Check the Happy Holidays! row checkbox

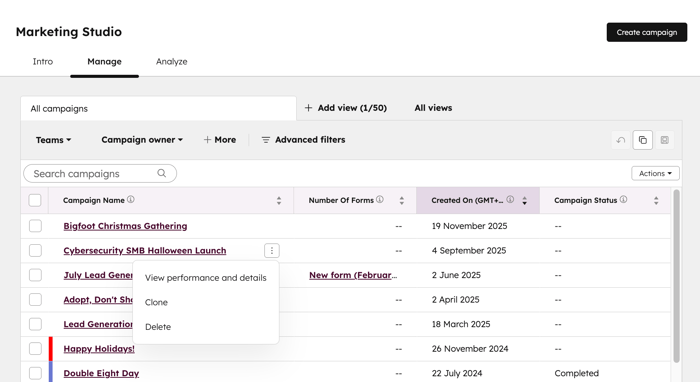(35, 349)
